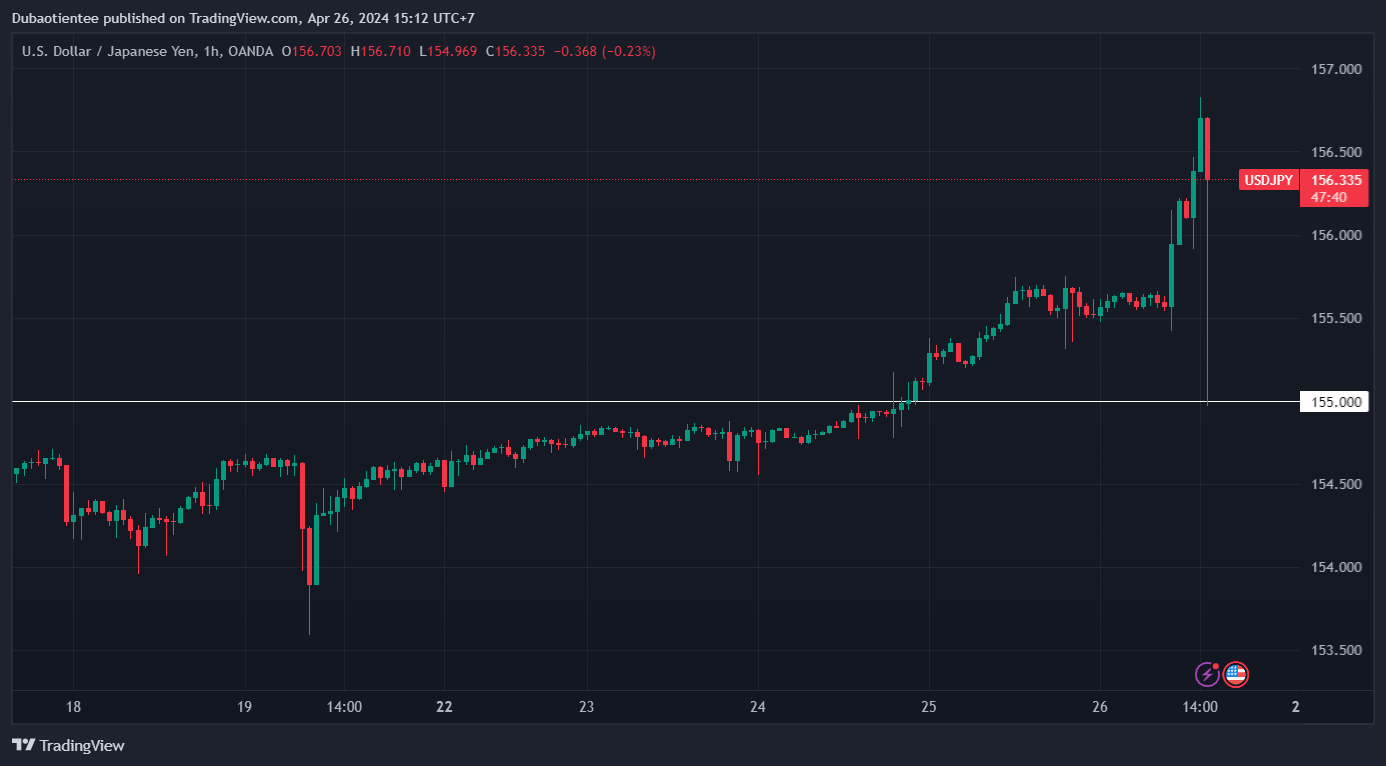Viewport: 1386px width, 766px height.
Task: Select the 155.000 horizontal line price label
Action: pos(1336,402)
